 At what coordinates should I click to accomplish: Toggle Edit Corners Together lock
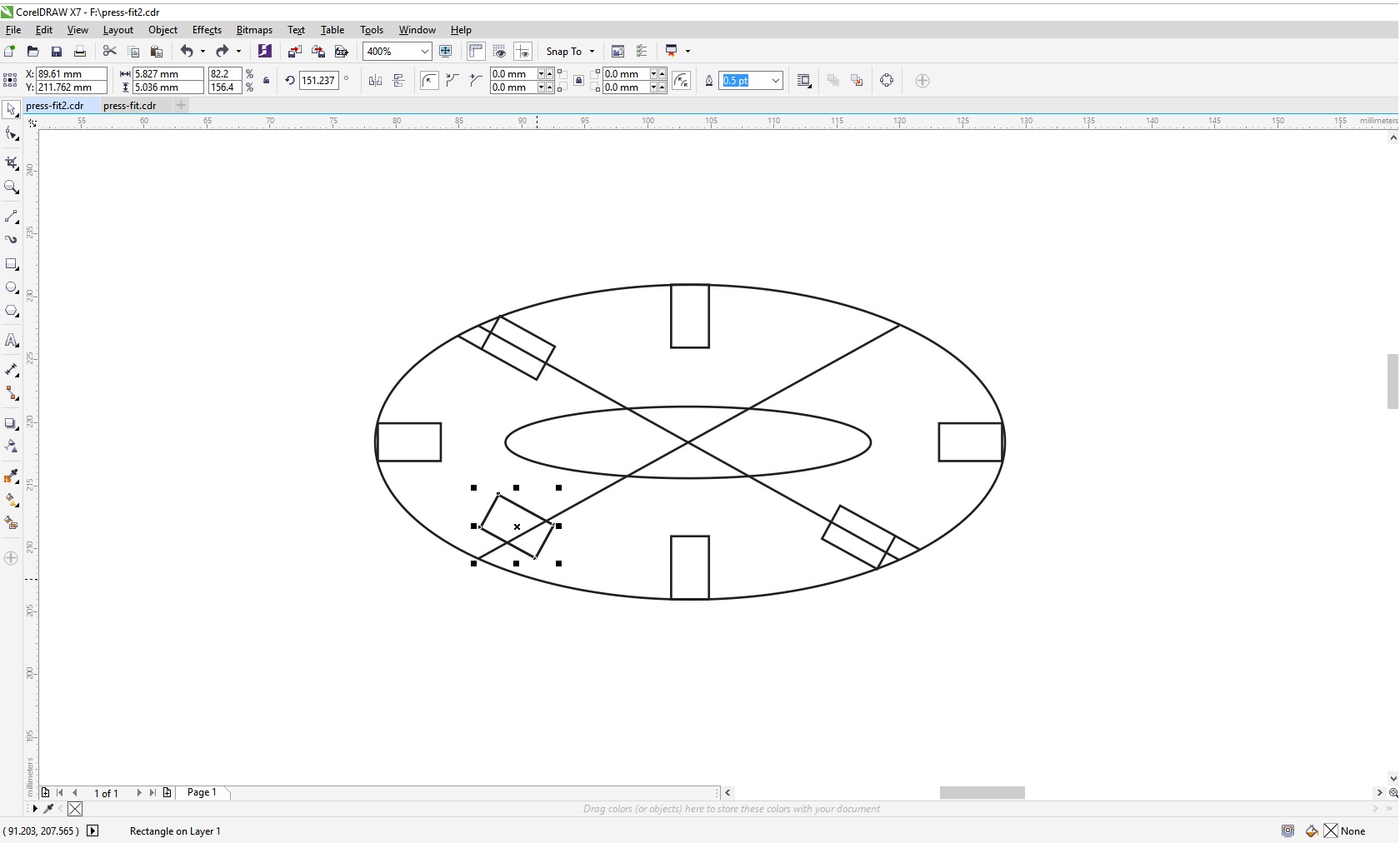point(579,81)
